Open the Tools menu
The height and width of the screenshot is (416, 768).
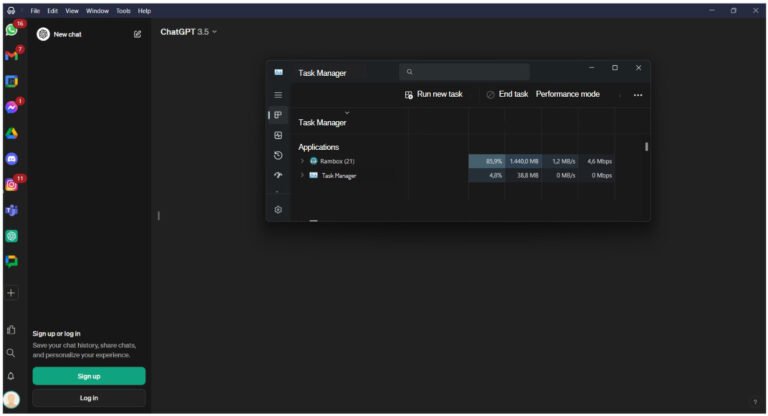click(123, 10)
